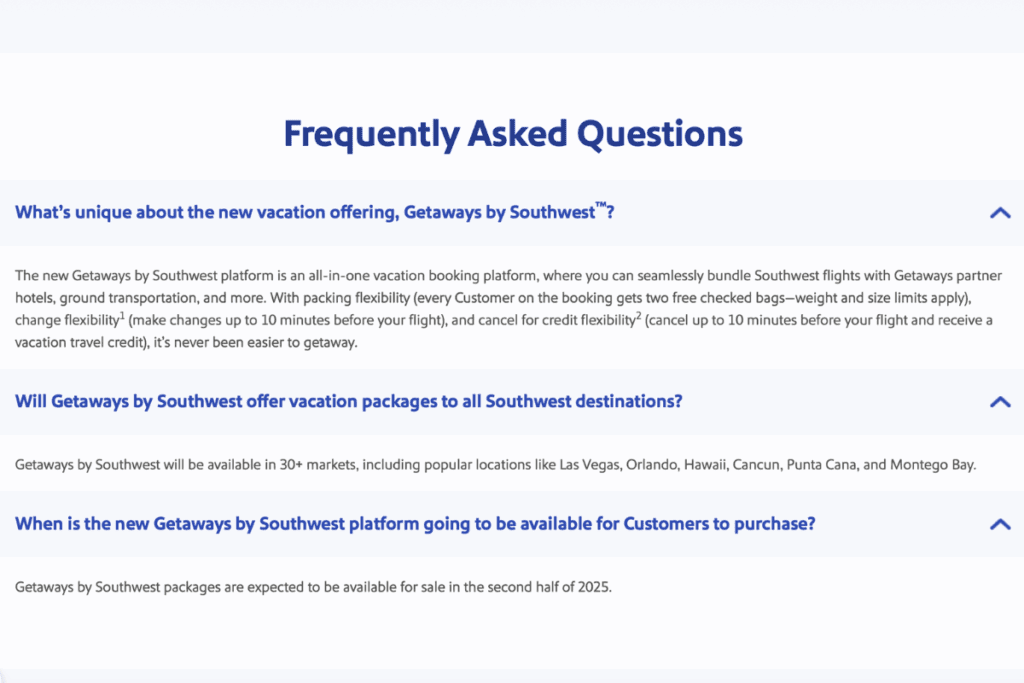Collapse the platform availability question chevron
The image size is (1024, 683).
(999, 523)
